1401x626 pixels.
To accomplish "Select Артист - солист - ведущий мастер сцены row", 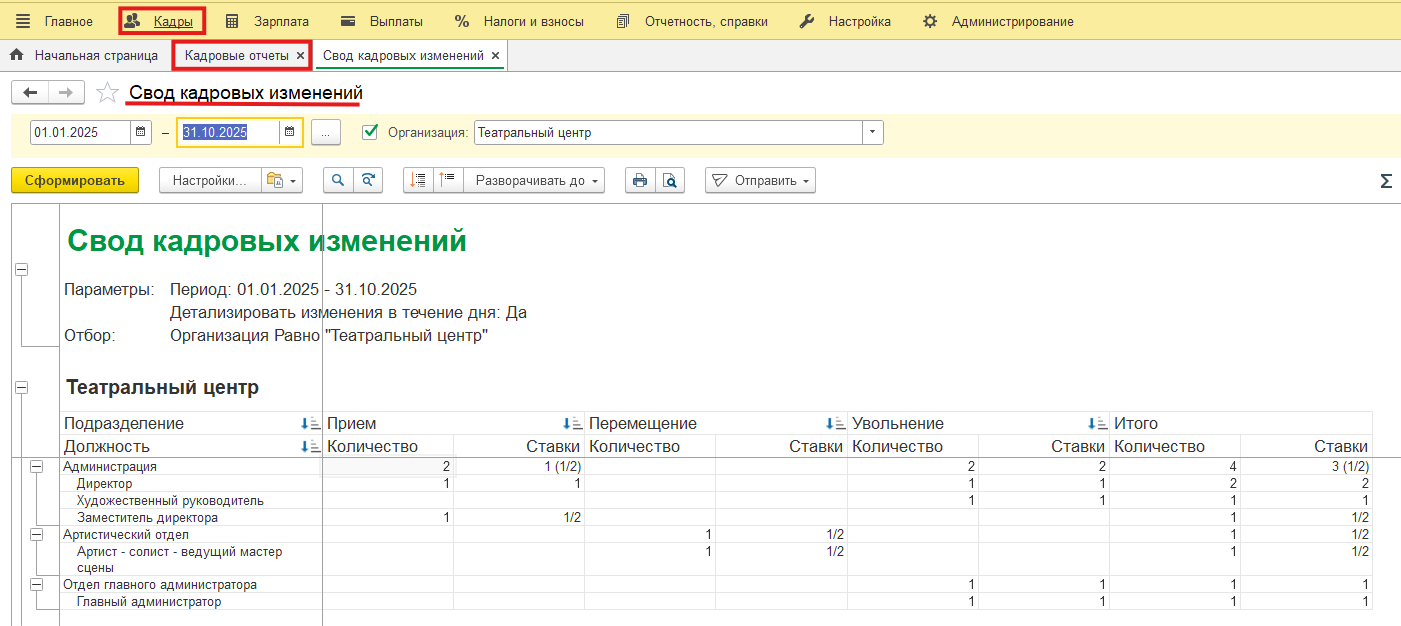I will click(180, 559).
